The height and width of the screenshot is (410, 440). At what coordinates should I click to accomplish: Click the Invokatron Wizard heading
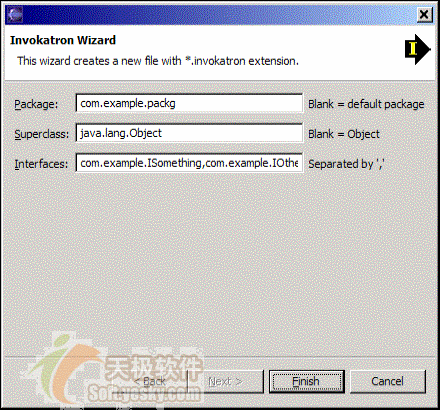(x=63, y=40)
